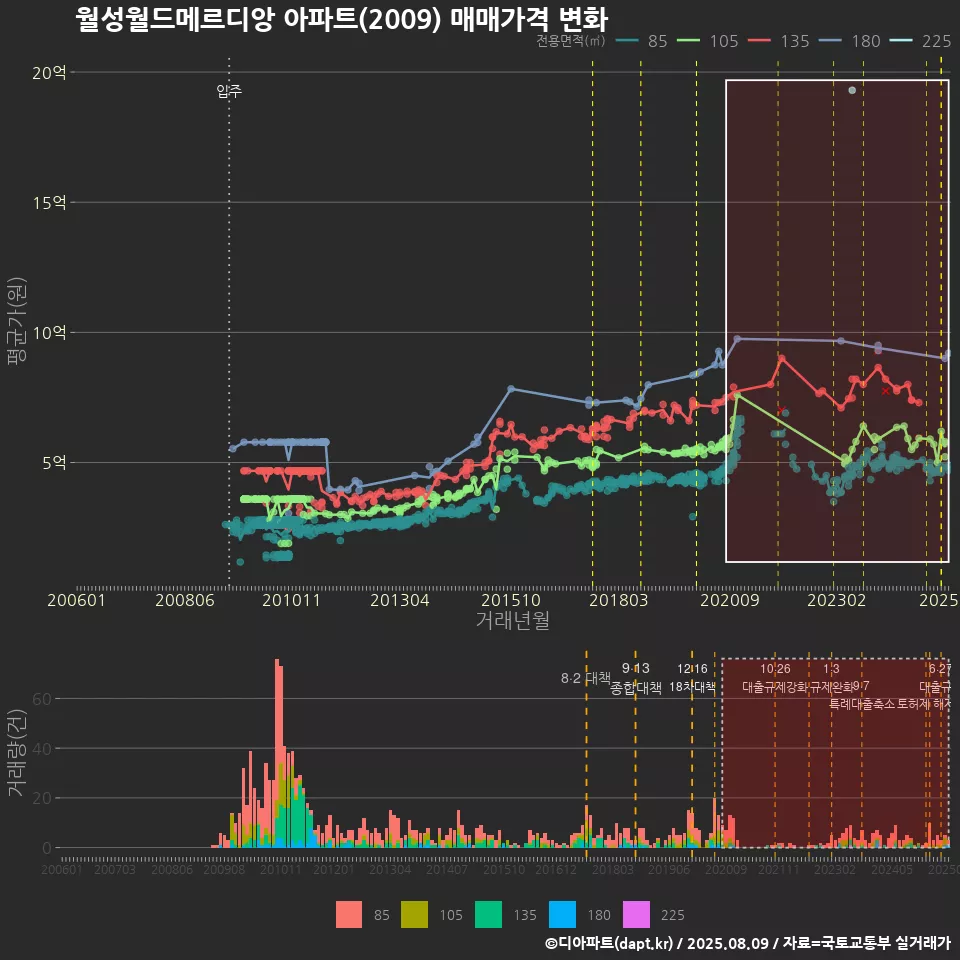Click the 202111 label on volume chart axis
This screenshot has height=960, width=960.
(779, 869)
